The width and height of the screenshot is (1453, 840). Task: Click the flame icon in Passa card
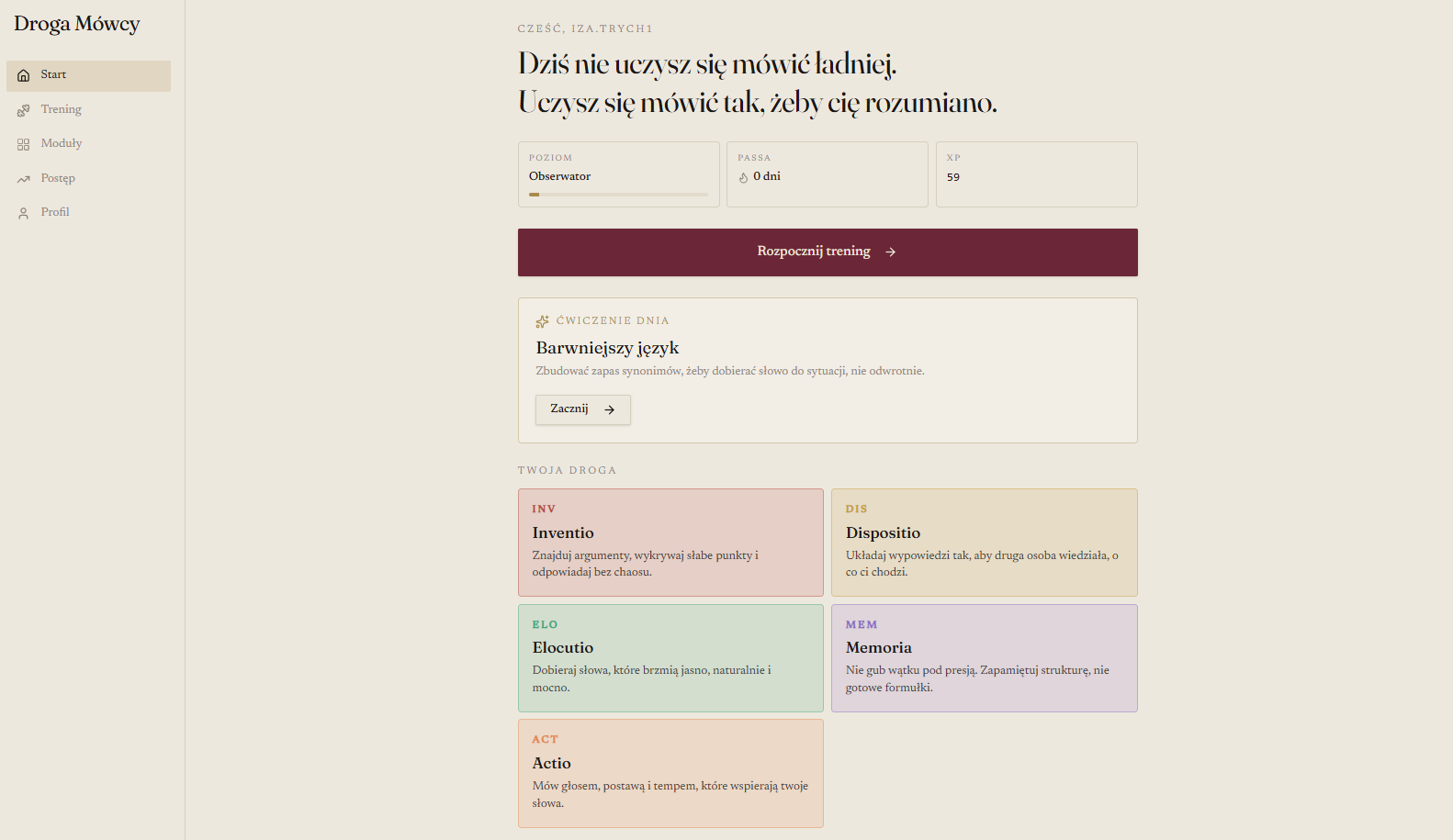click(x=744, y=178)
